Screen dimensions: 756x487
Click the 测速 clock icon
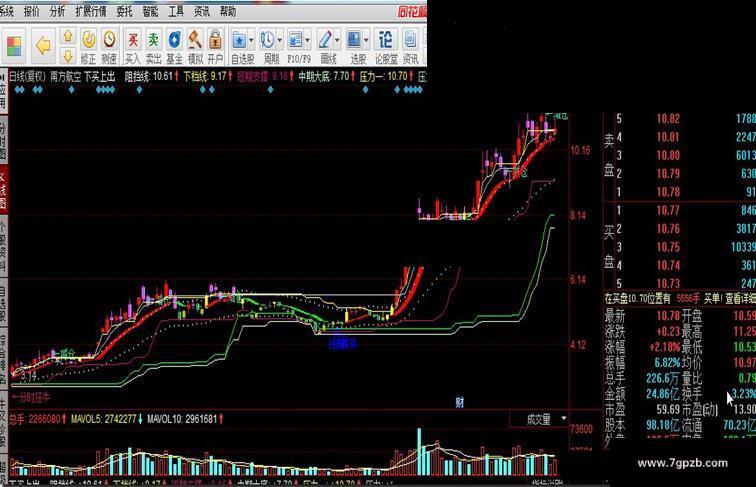pyautogui.click(x=109, y=40)
